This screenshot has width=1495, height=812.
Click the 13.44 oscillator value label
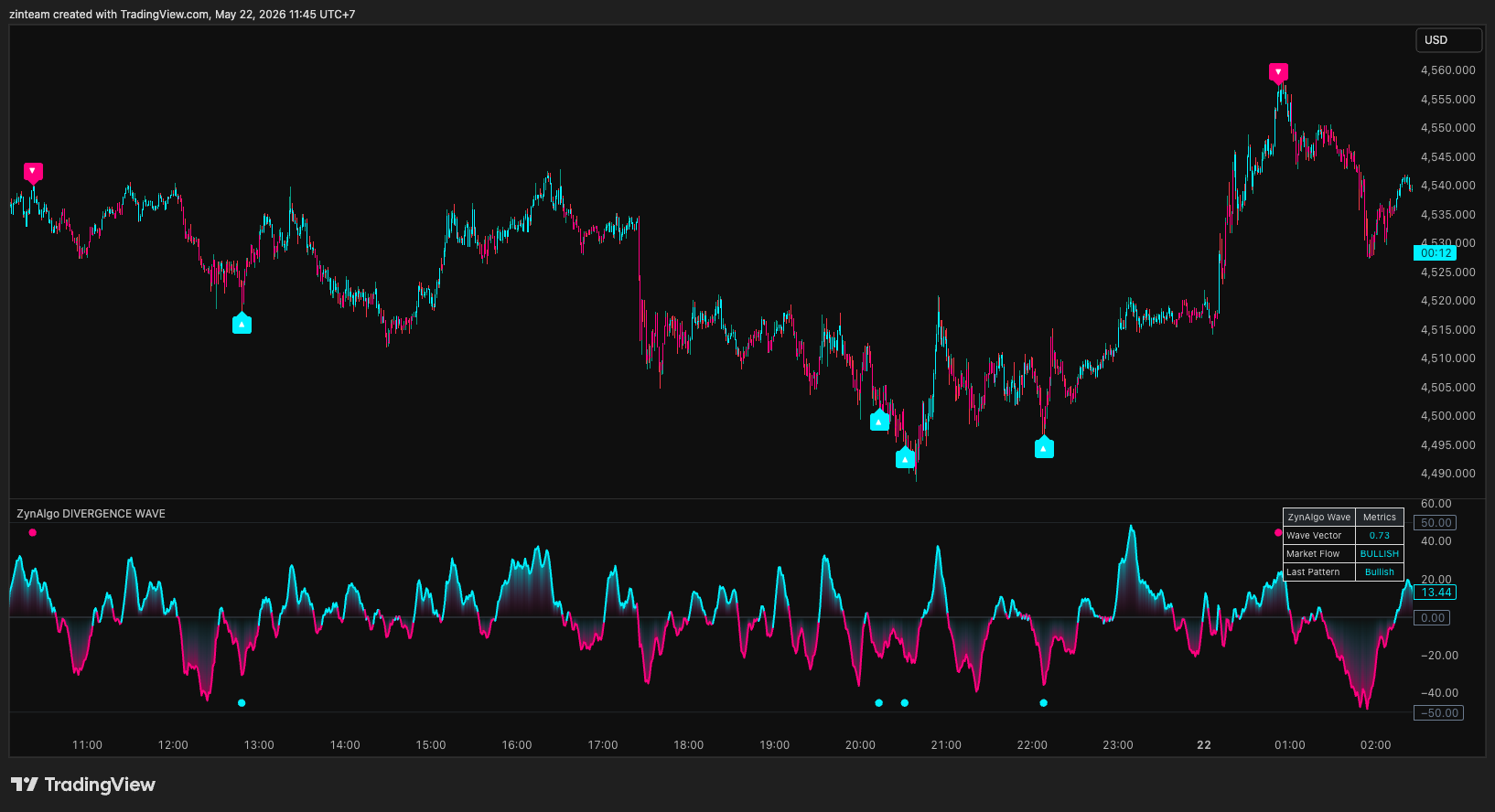[1436, 593]
